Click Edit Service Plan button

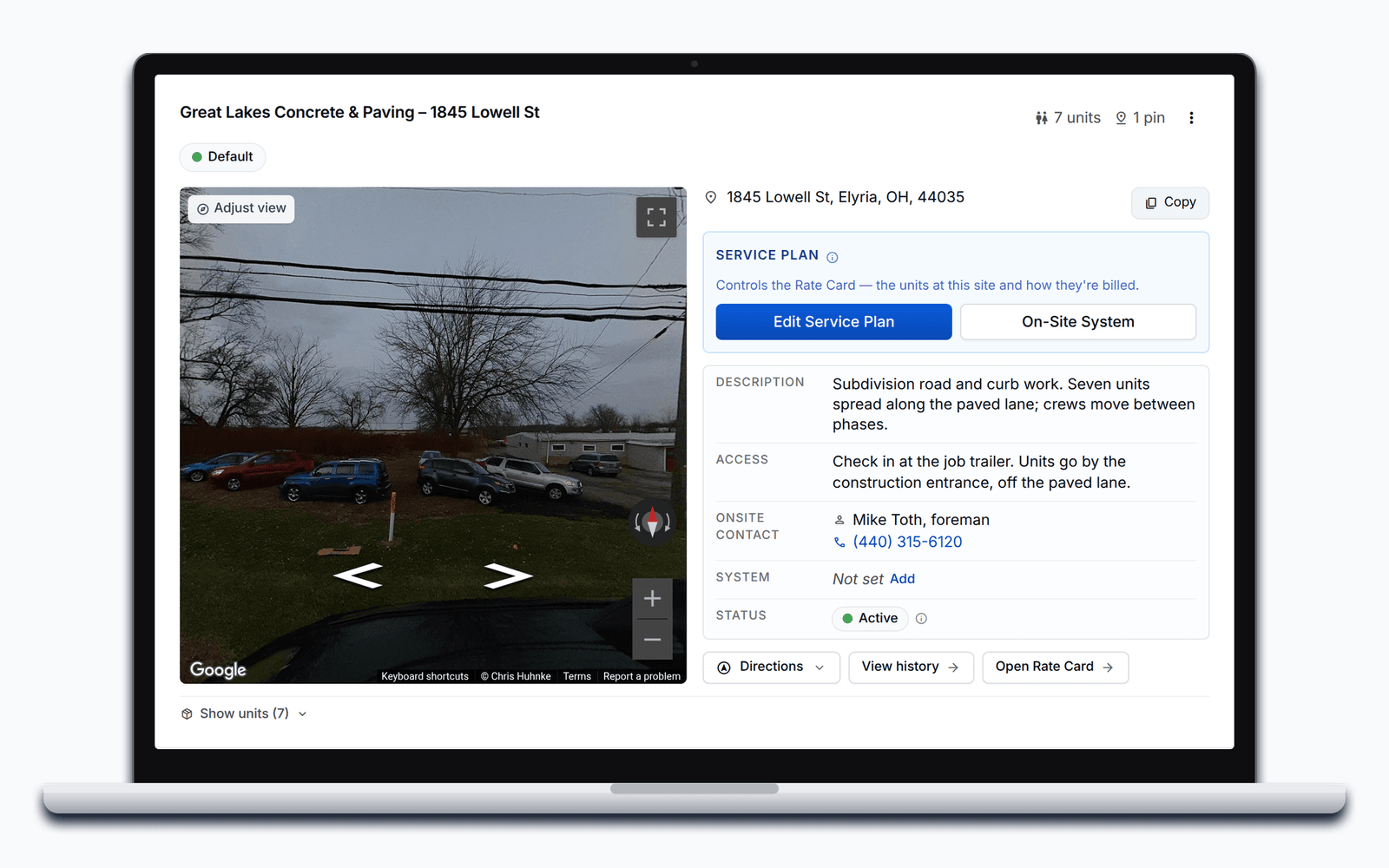tap(833, 322)
